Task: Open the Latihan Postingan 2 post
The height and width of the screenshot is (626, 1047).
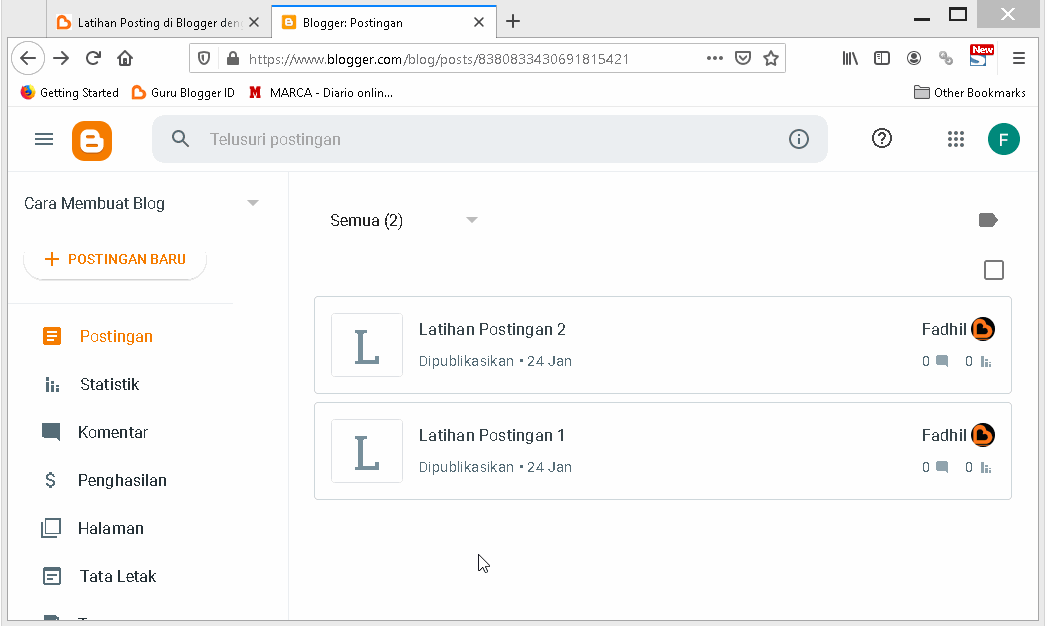Action: point(492,330)
